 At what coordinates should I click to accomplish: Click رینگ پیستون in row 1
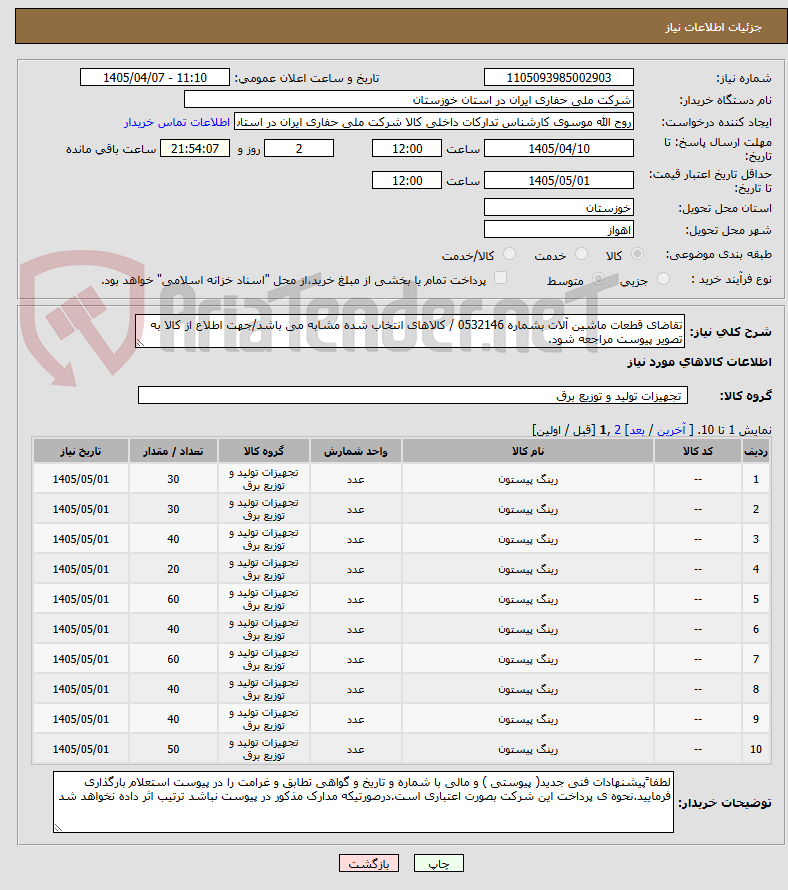tap(528, 480)
